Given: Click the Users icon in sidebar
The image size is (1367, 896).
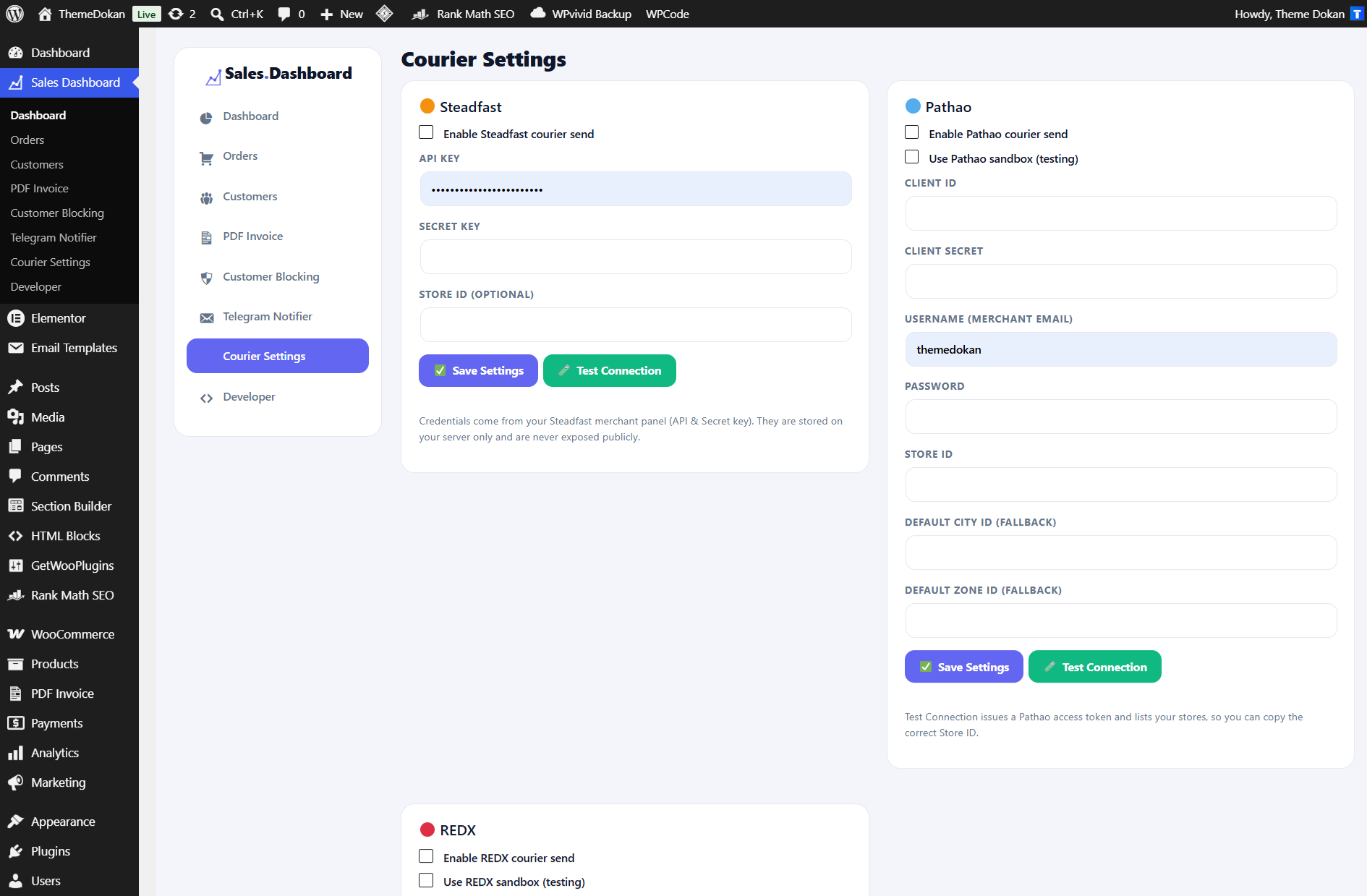Looking at the screenshot, I should coord(15,881).
